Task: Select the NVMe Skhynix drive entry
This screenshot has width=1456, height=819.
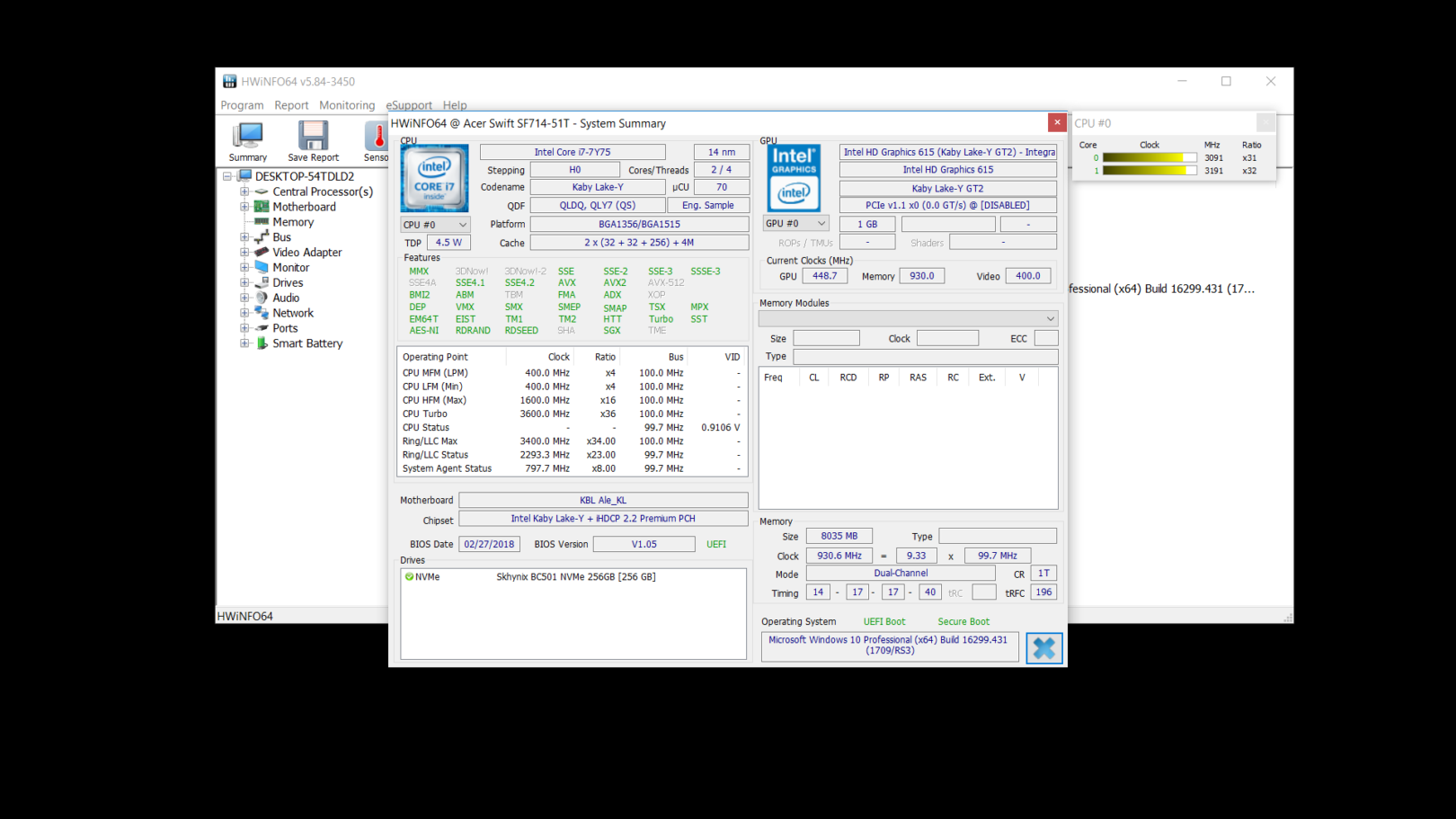Action: click(x=575, y=577)
